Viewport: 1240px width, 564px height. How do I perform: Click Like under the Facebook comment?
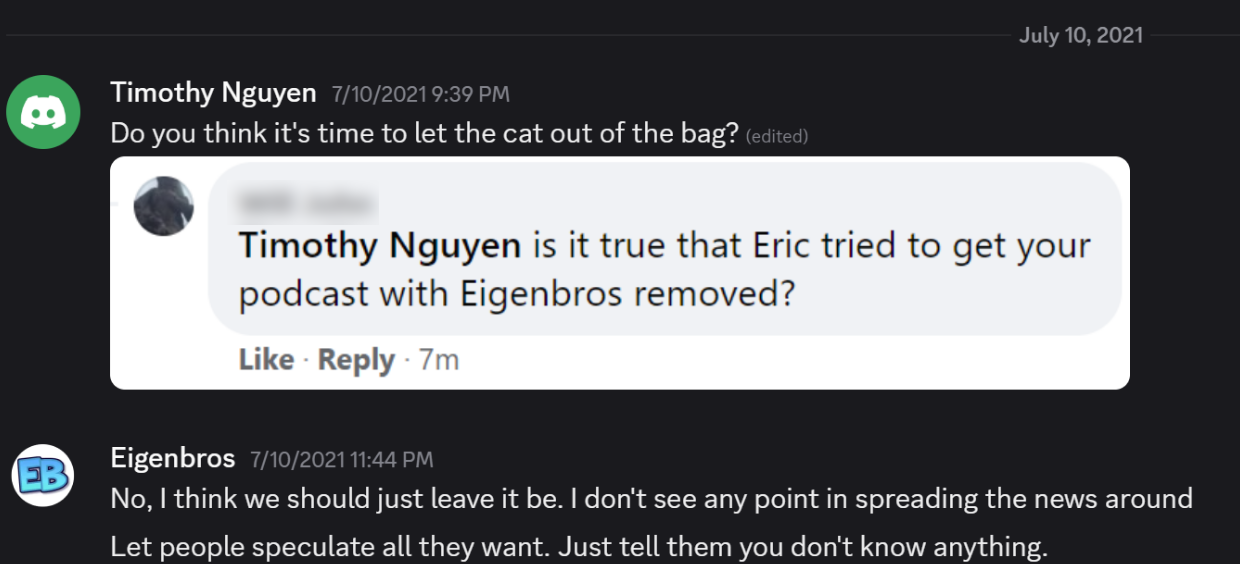266,359
